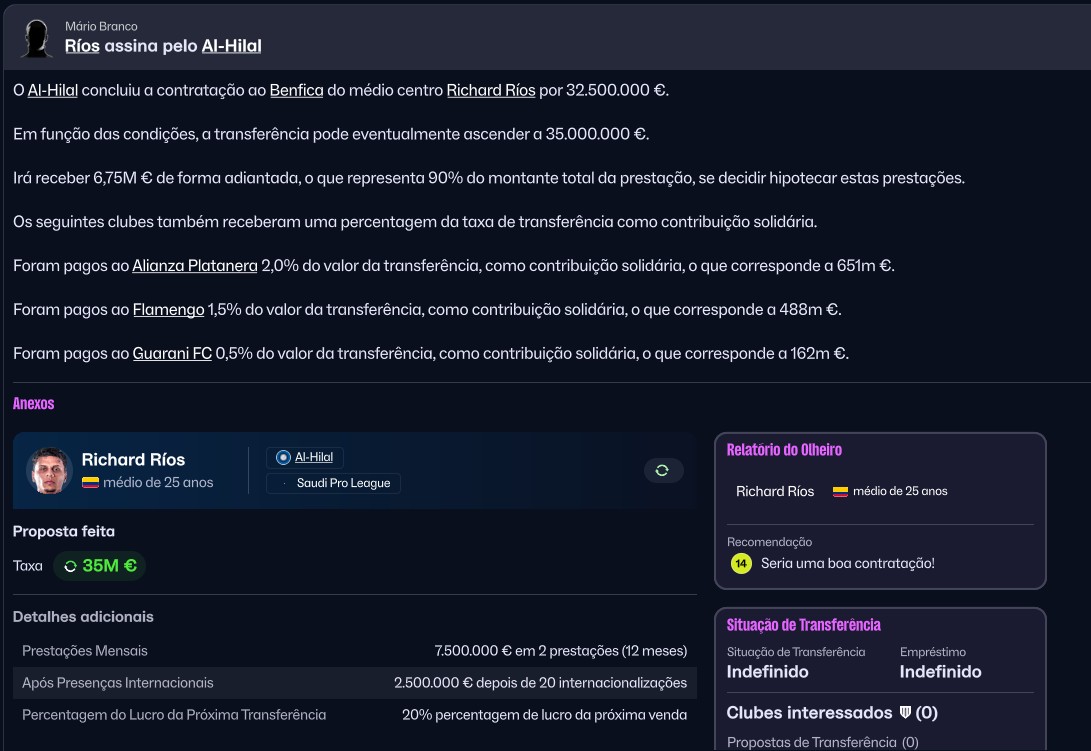Click Indefinido under Empréstimo

(x=941, y=672)
